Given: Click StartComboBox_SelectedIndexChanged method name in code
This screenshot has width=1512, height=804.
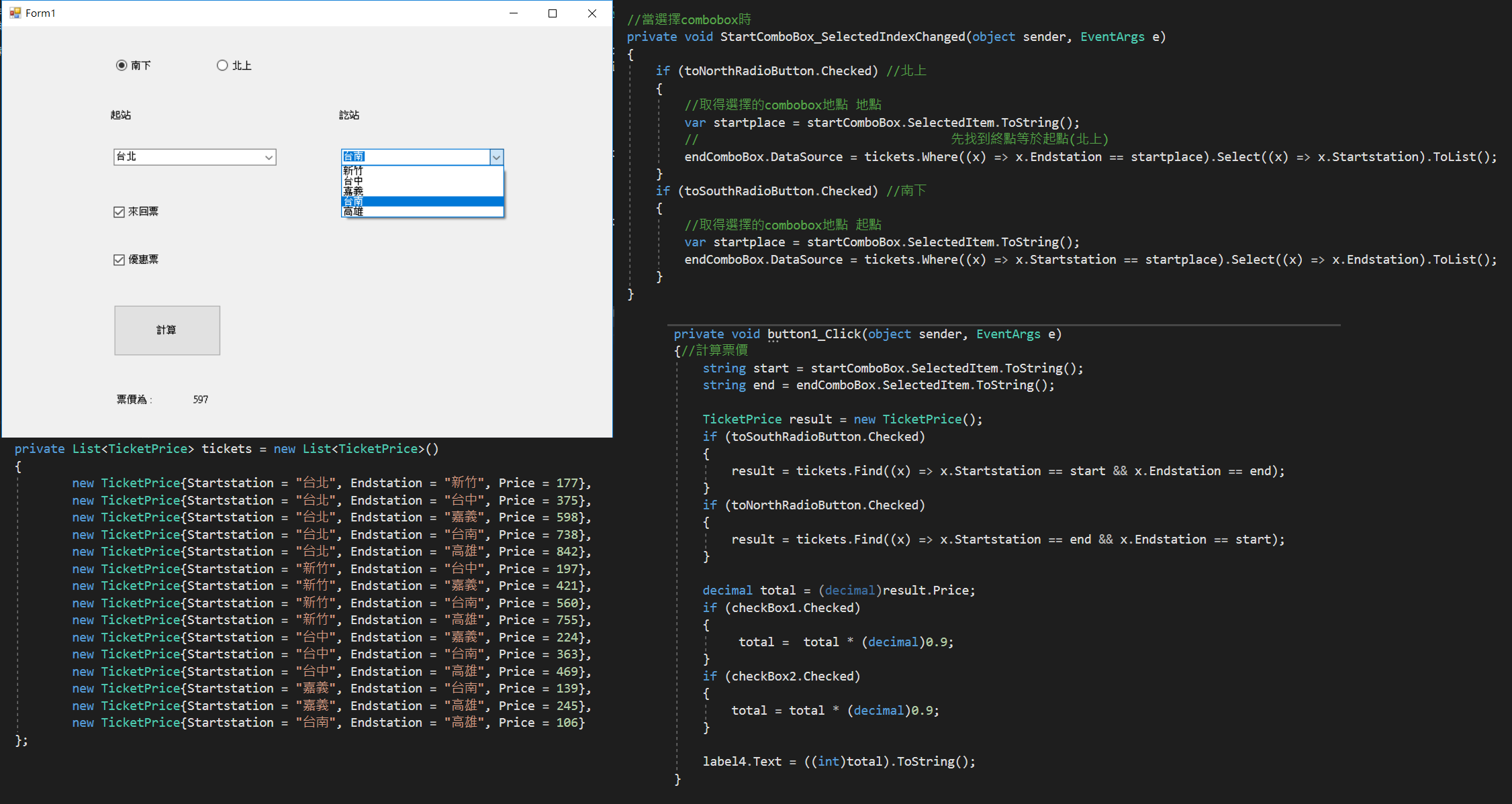Looking at the screenshot, I should tap(843, 37).
